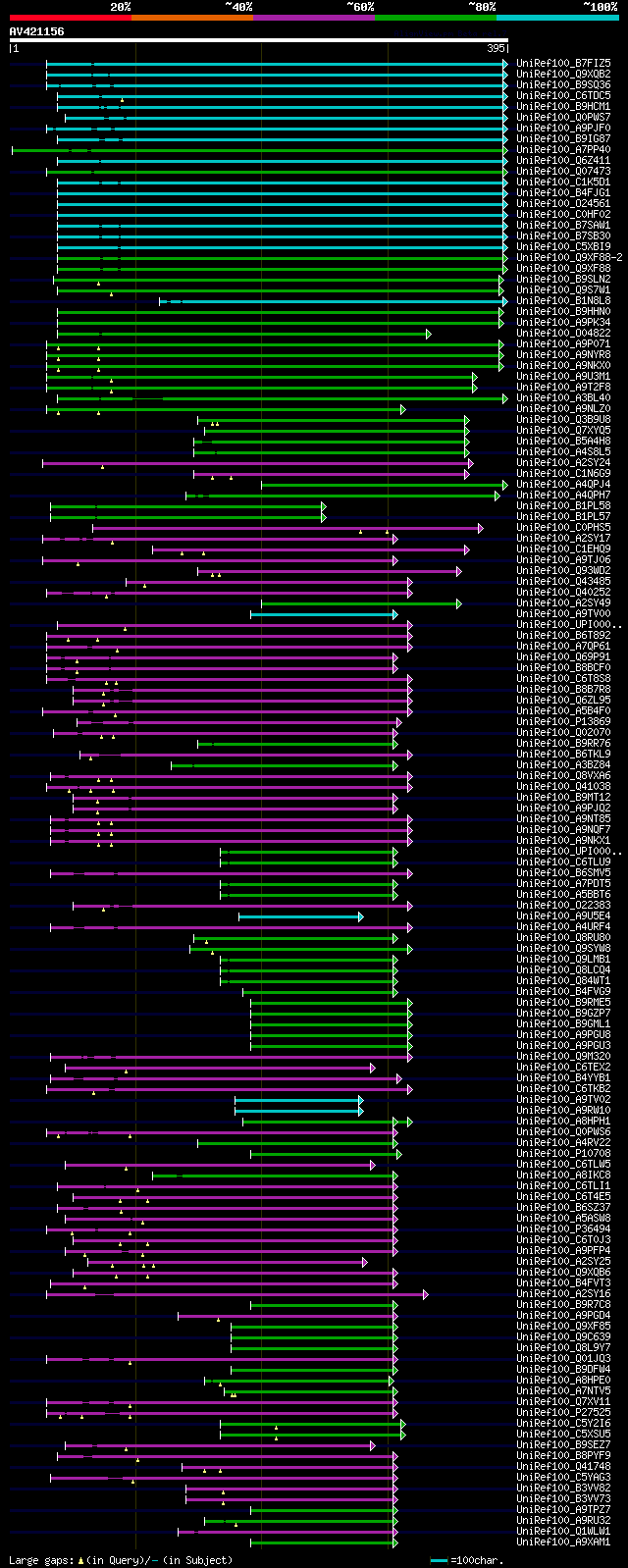This screenshot has width=628, height=1568.
Task: Click the UniRef100_A9U3M1 label
Action: click(x=563, y=376)
